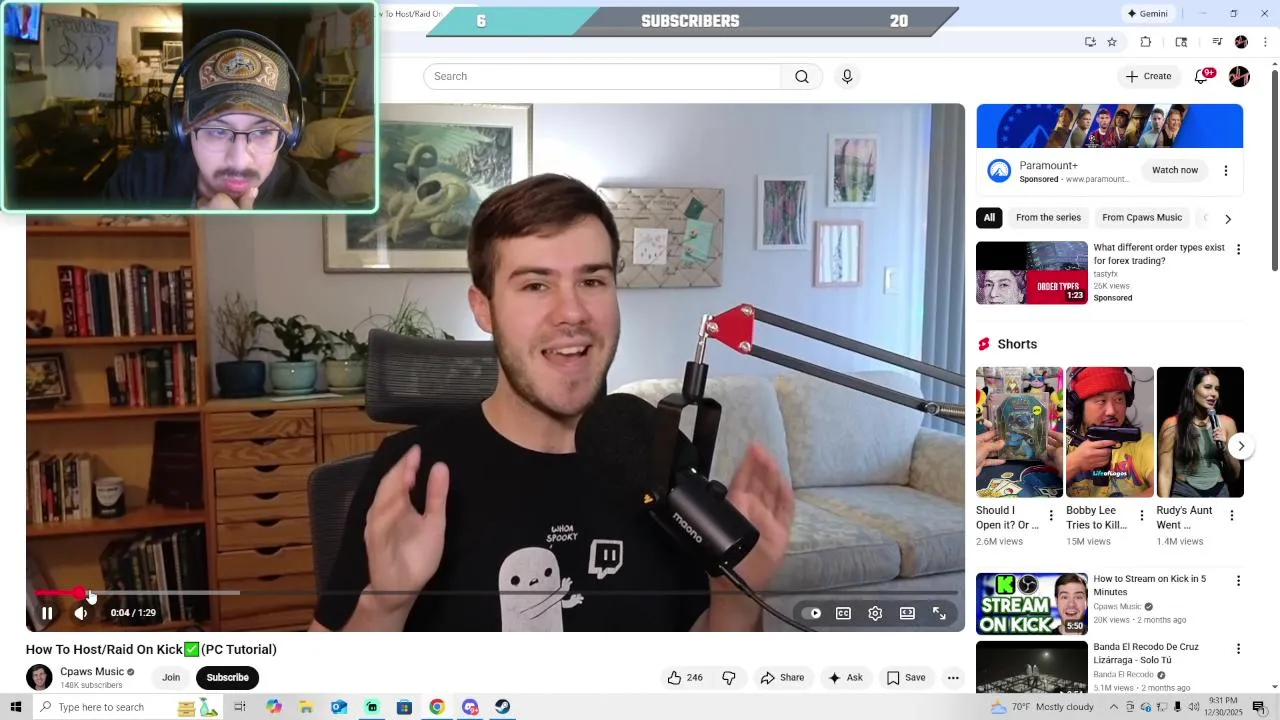Open video player settings gear
The image size is (1280, 720).
click(875, 613)
